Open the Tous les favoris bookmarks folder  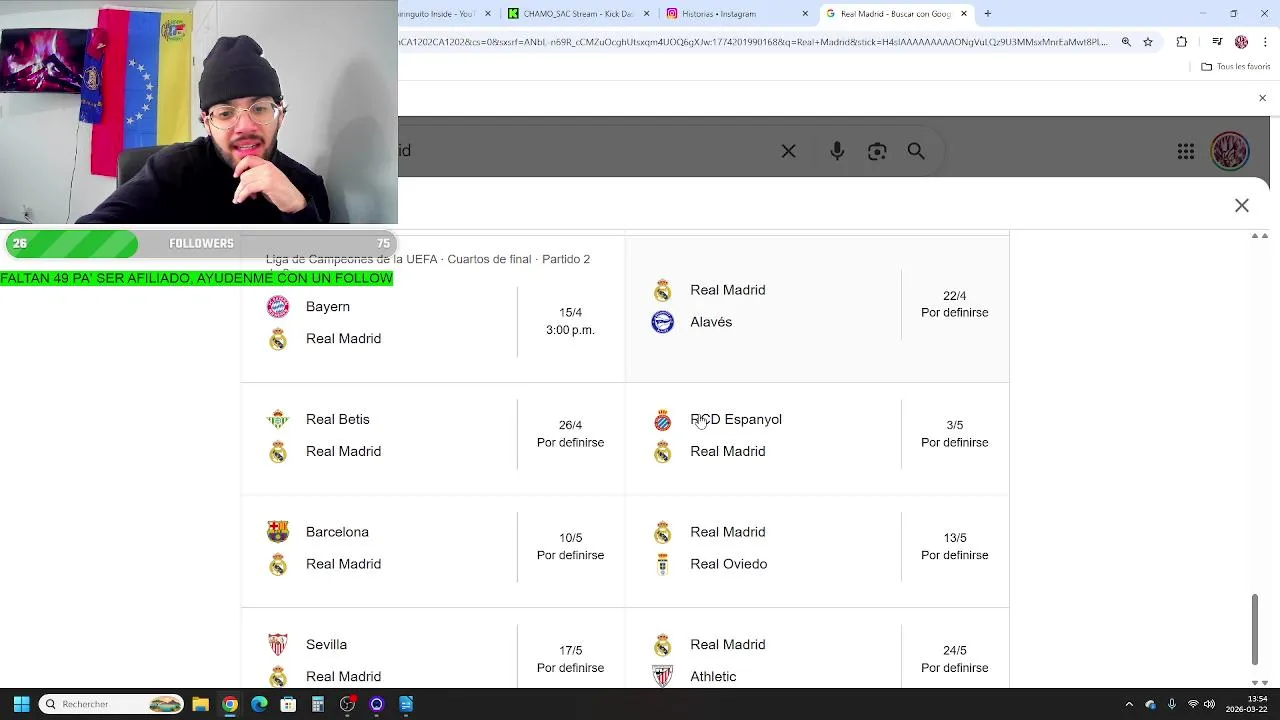pos(1236,67)
